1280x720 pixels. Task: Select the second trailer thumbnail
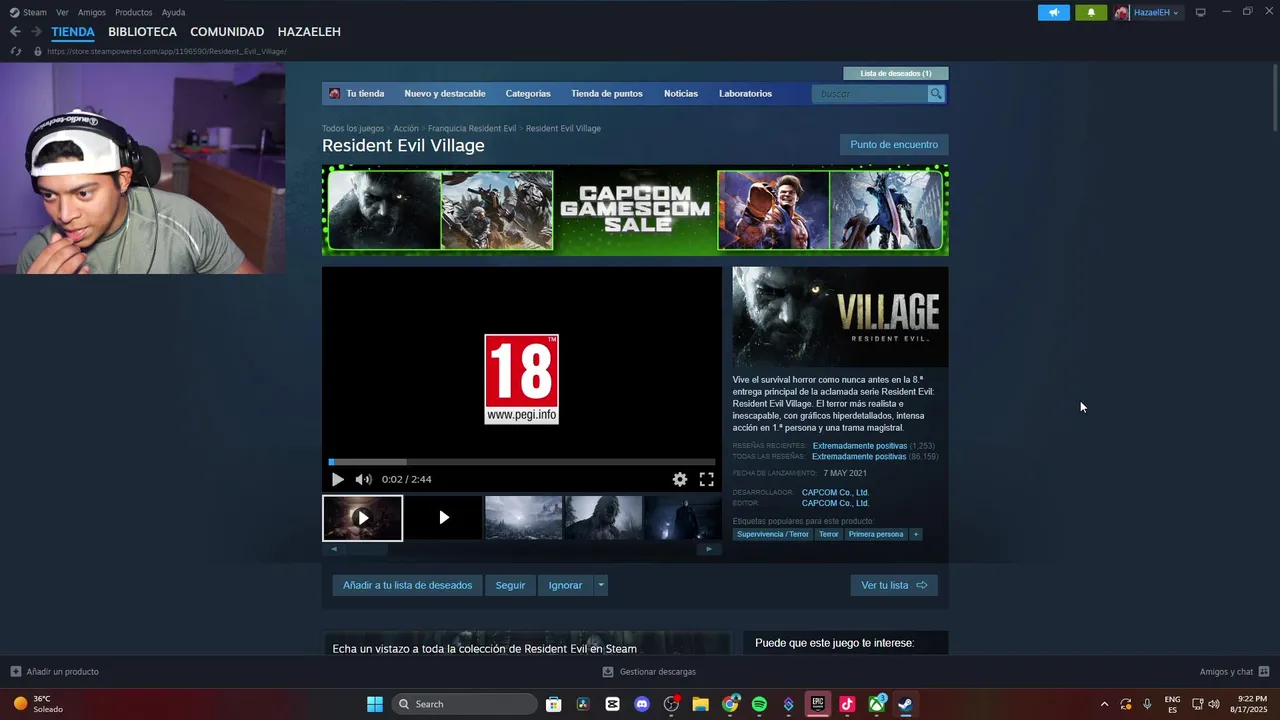[443, 518]
